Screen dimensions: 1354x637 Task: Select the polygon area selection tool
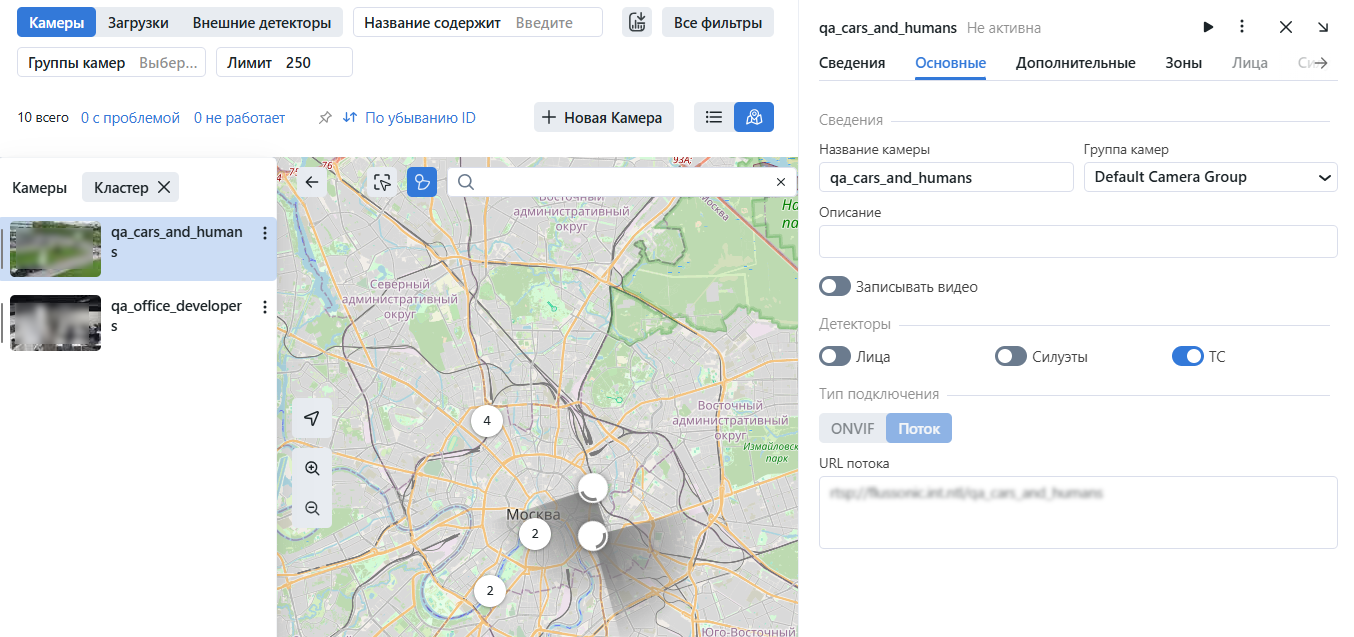tap(422, 182)
